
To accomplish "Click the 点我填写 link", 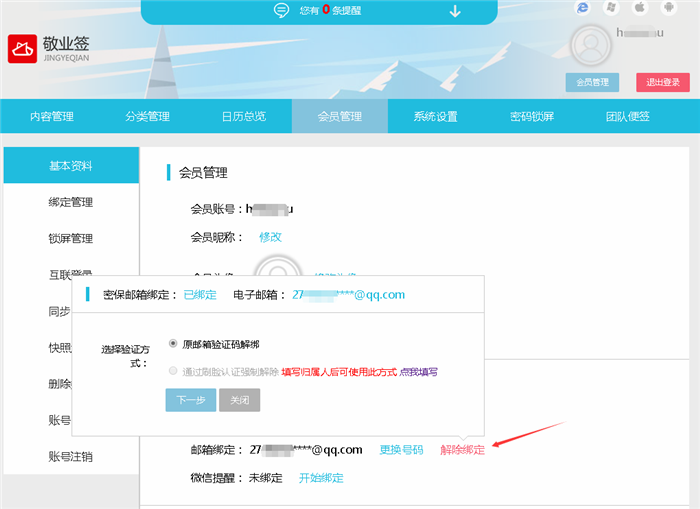I will point(418,371).
